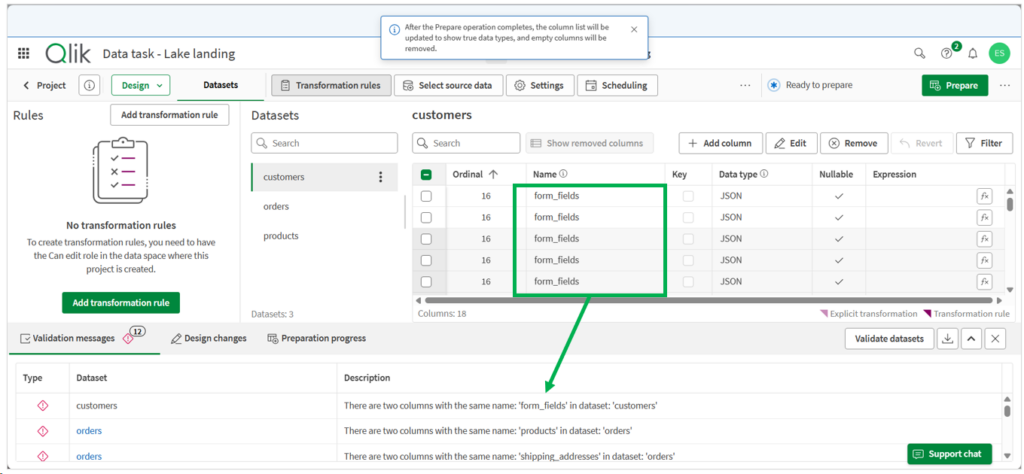This screenshot has width=1024, height=474.
Task: Click the columns table horizontal scrollbar
Action: pyautogui.click(x=708, y=300)
